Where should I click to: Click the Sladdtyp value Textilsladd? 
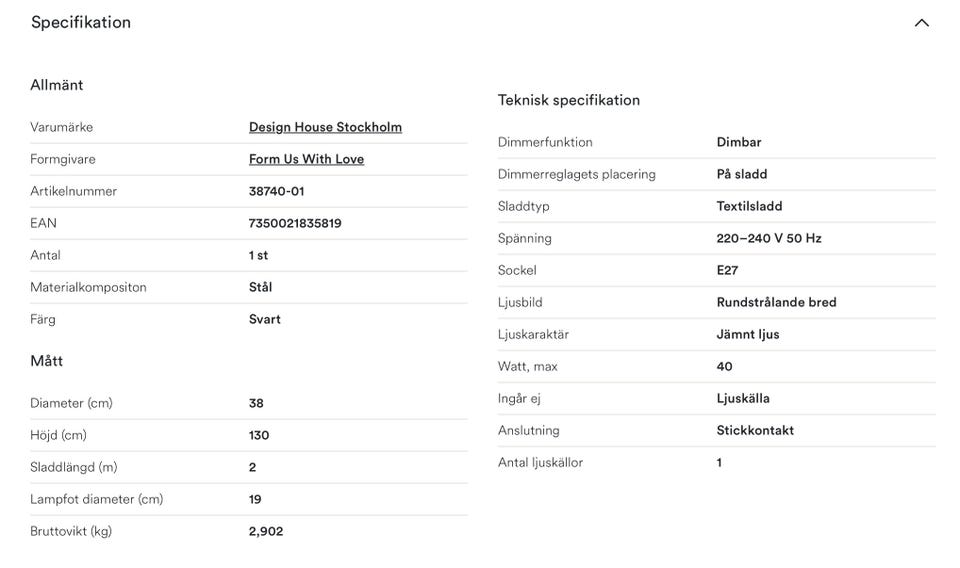coord(749,206)
